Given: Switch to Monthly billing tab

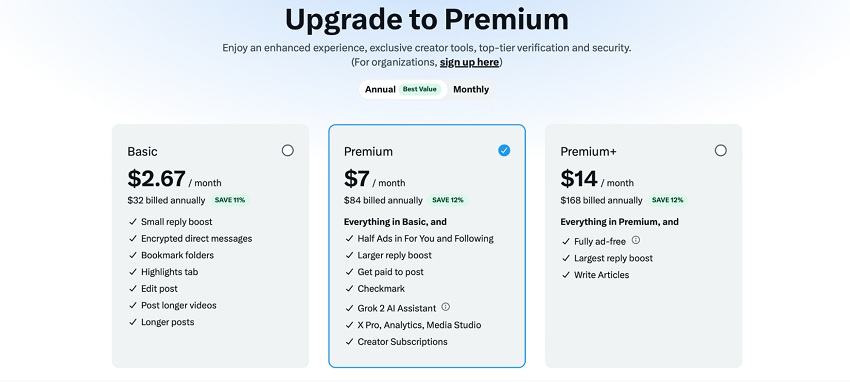Looking at the screenshot, I should (x=471, y=89).
